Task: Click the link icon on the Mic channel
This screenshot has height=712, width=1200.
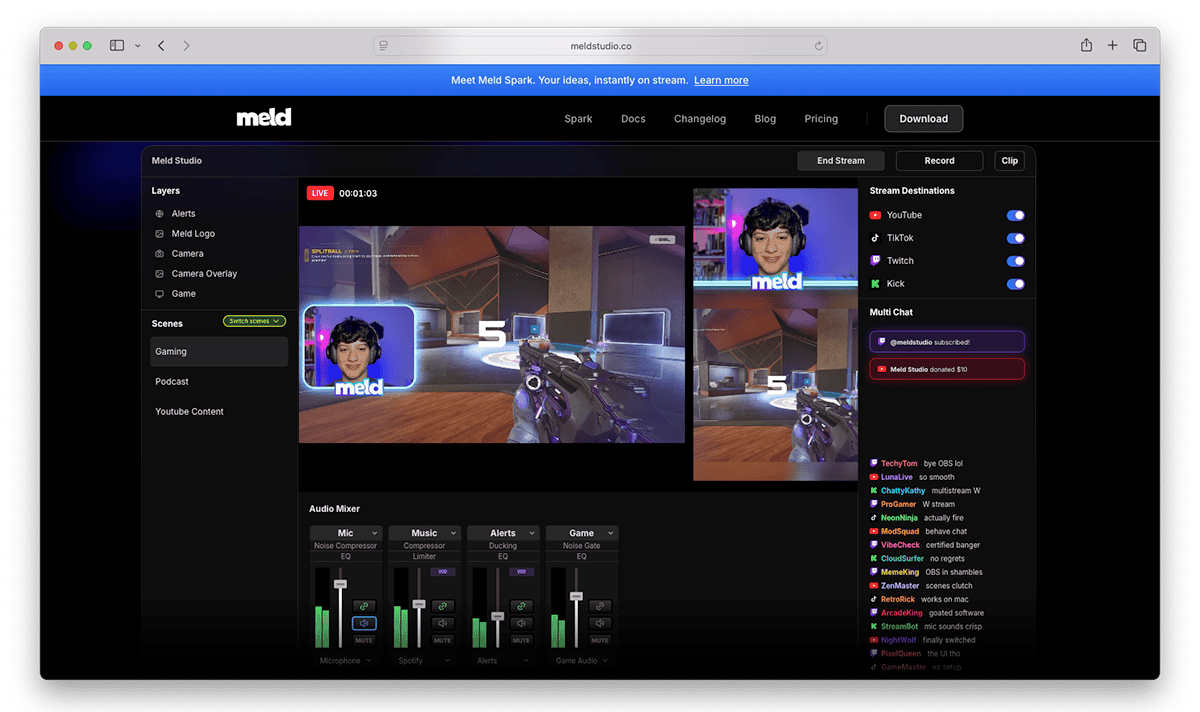Action: pos(364,606)
